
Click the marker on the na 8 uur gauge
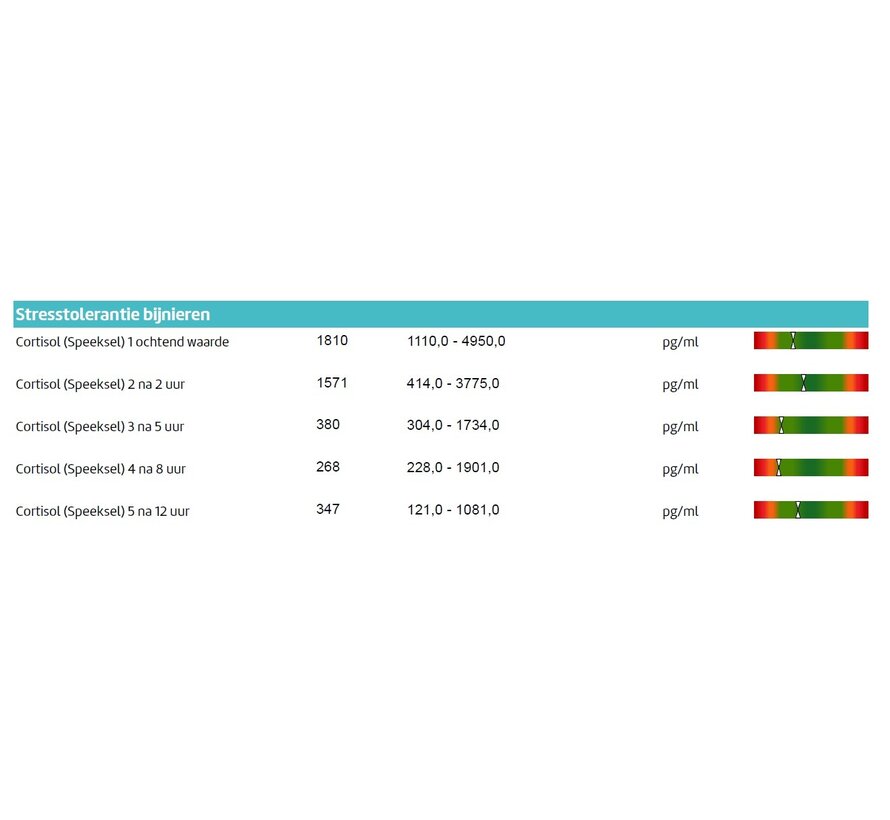coord(778,467)
